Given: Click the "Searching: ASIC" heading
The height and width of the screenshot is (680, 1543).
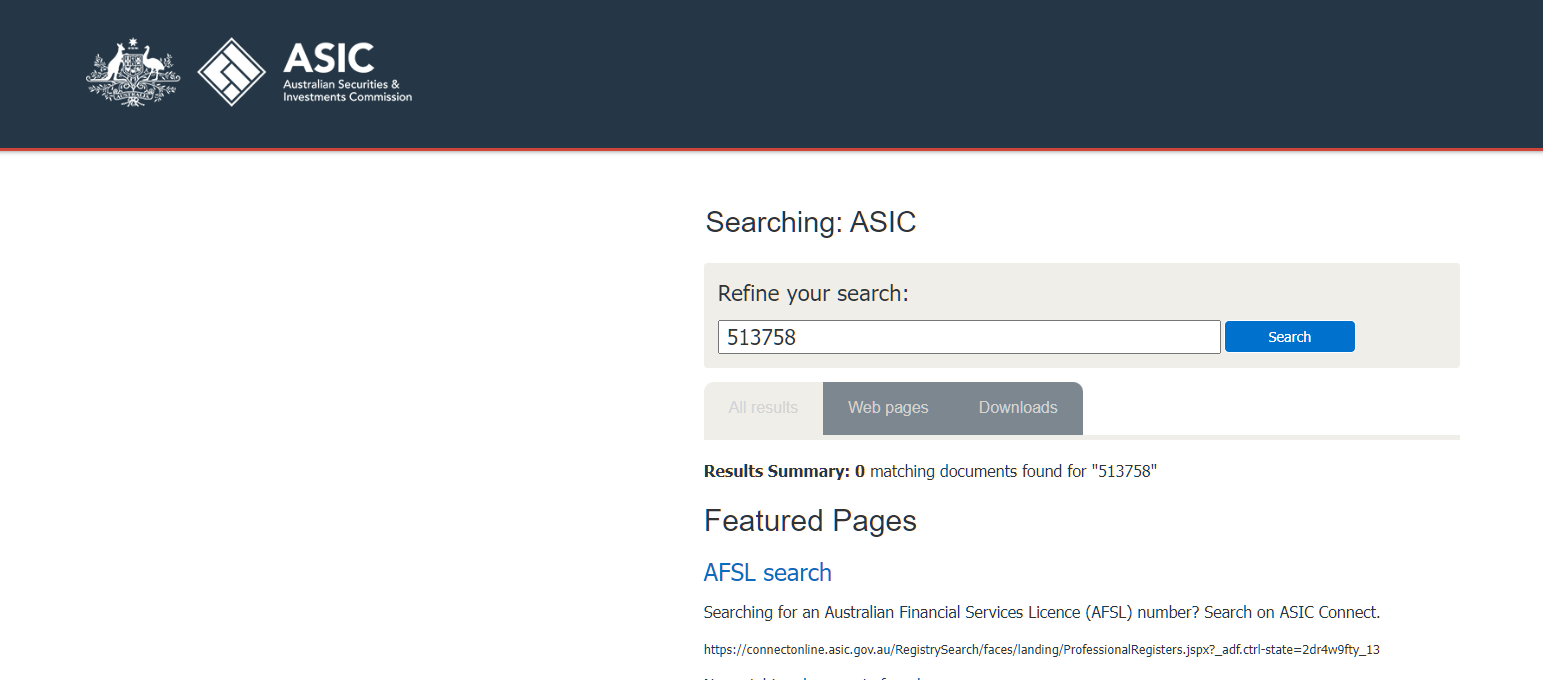Looking at the screenshot, I should [x=811, y=222].
